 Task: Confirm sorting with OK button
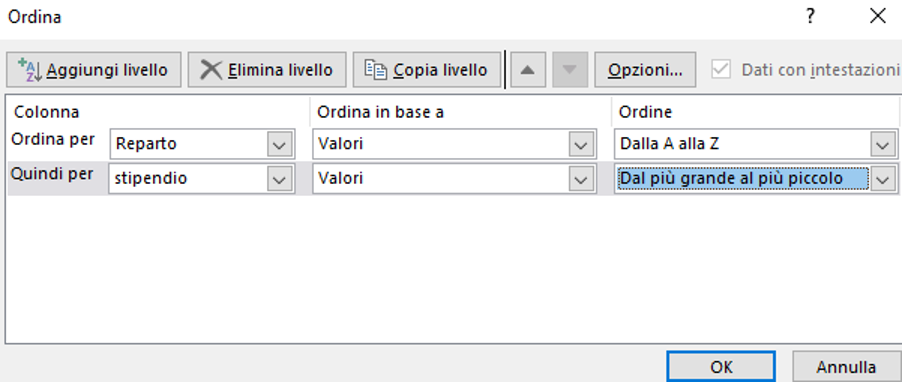click(x=721, y=367)
